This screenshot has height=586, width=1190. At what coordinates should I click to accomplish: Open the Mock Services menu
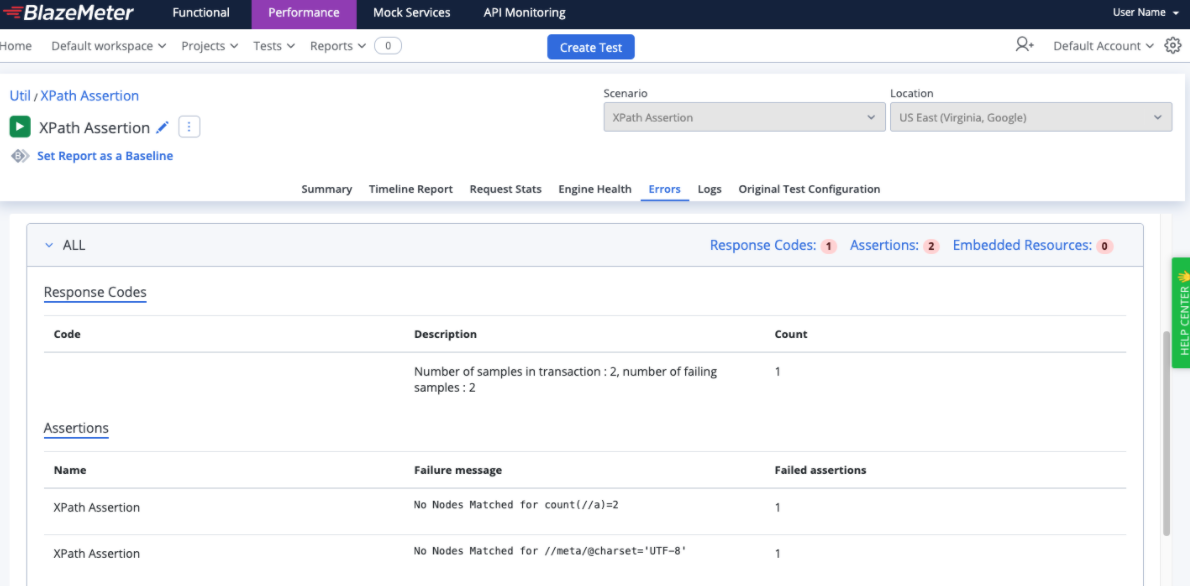point(411,13)
